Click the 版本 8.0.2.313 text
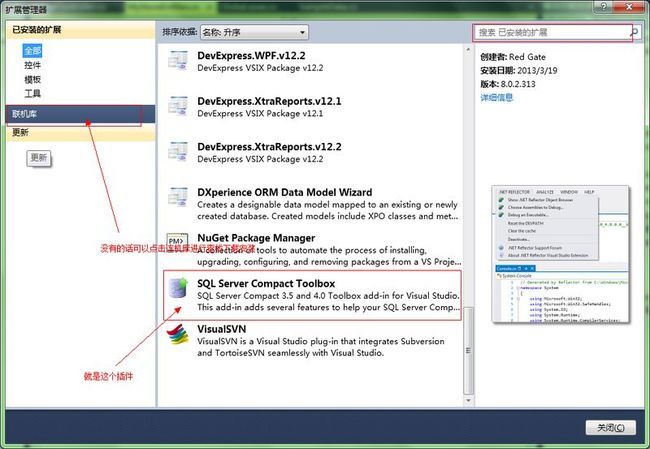The image size is (650, 449). [508, 84]
